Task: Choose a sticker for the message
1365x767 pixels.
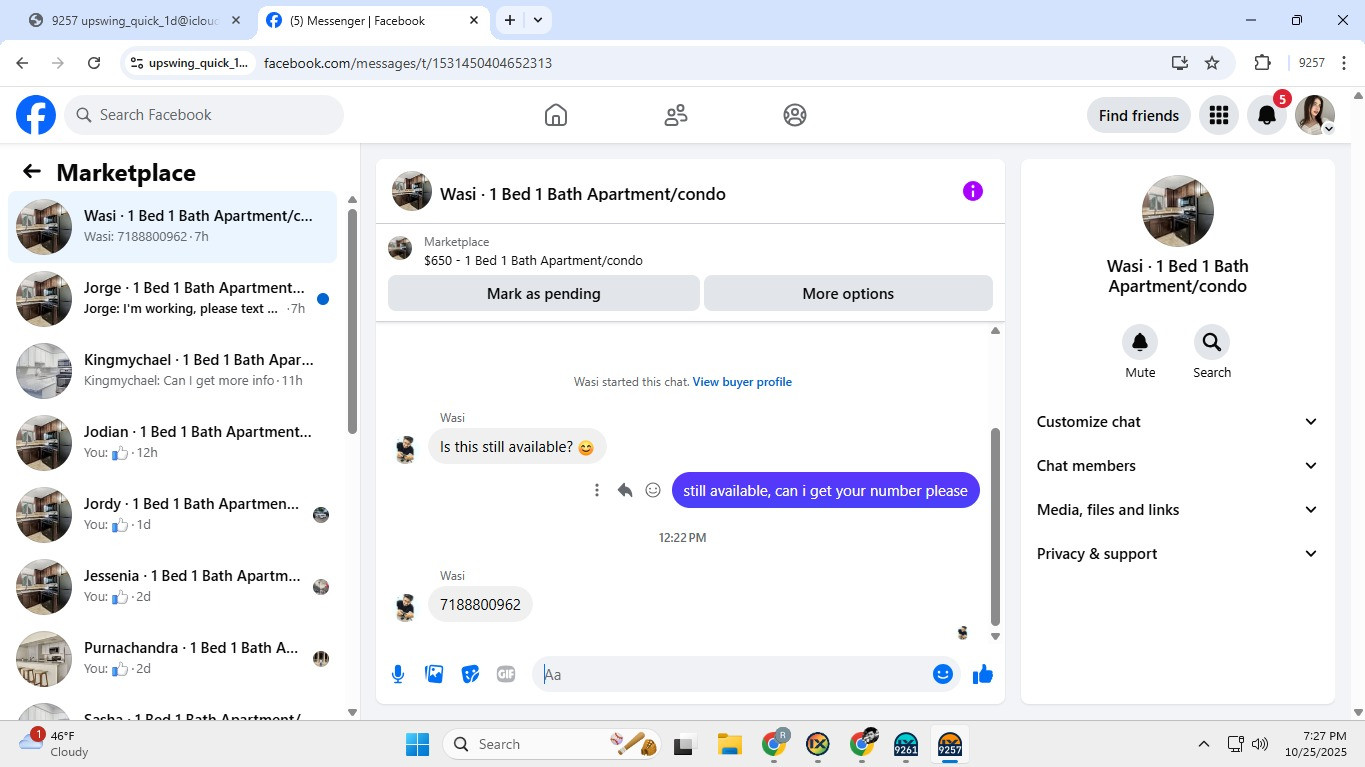Action: 470,674
